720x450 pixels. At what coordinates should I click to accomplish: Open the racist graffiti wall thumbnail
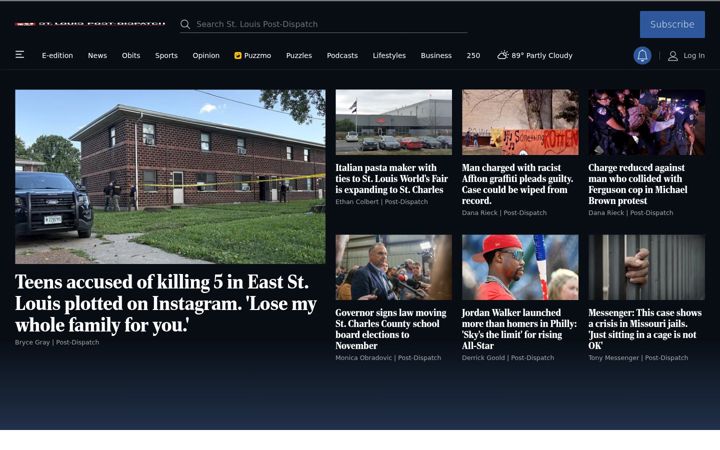click(520, 122)
